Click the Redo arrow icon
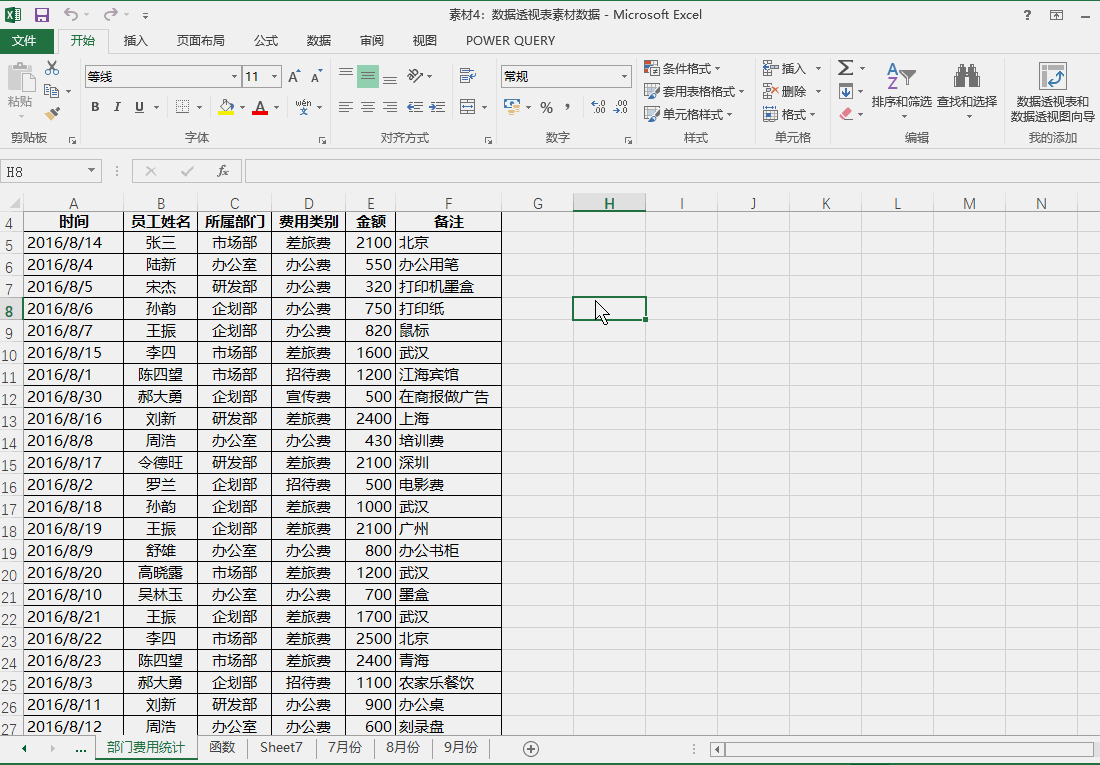Screen dimensions: 1100x765 (x=111, y=14)
